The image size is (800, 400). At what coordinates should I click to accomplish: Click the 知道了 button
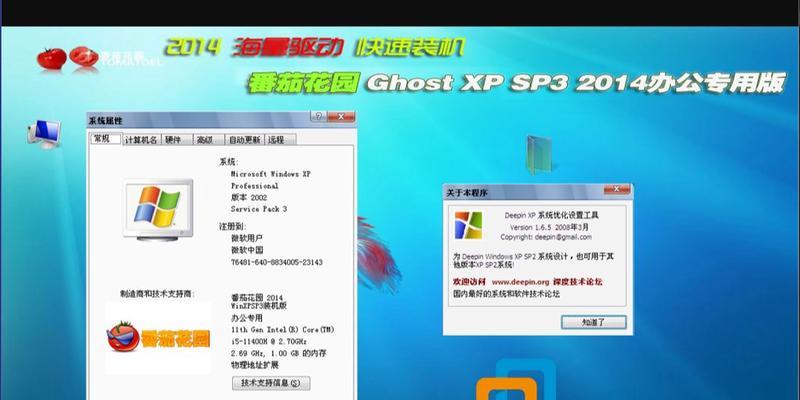[x=593, y=322]
